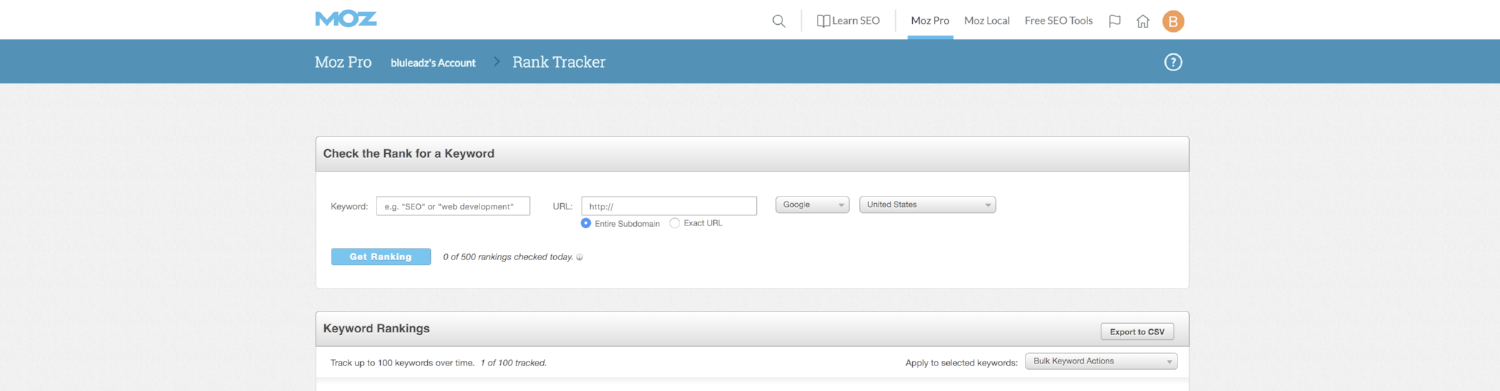Click the Moz logo
The width and height of the screenshot is (1500, 391).
pyautogui.click(x=346, y=19)
